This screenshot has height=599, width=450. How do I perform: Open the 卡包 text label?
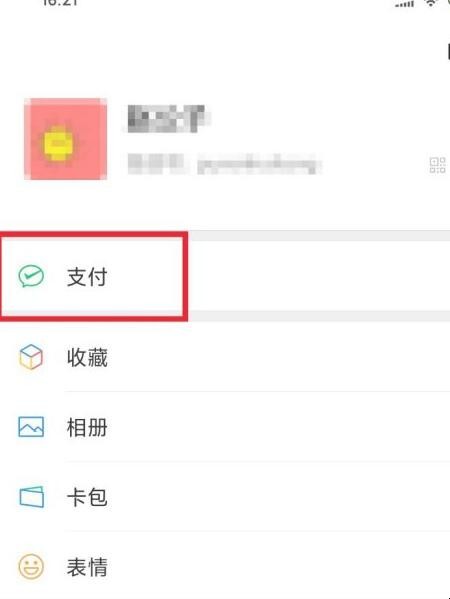point(87,497)
